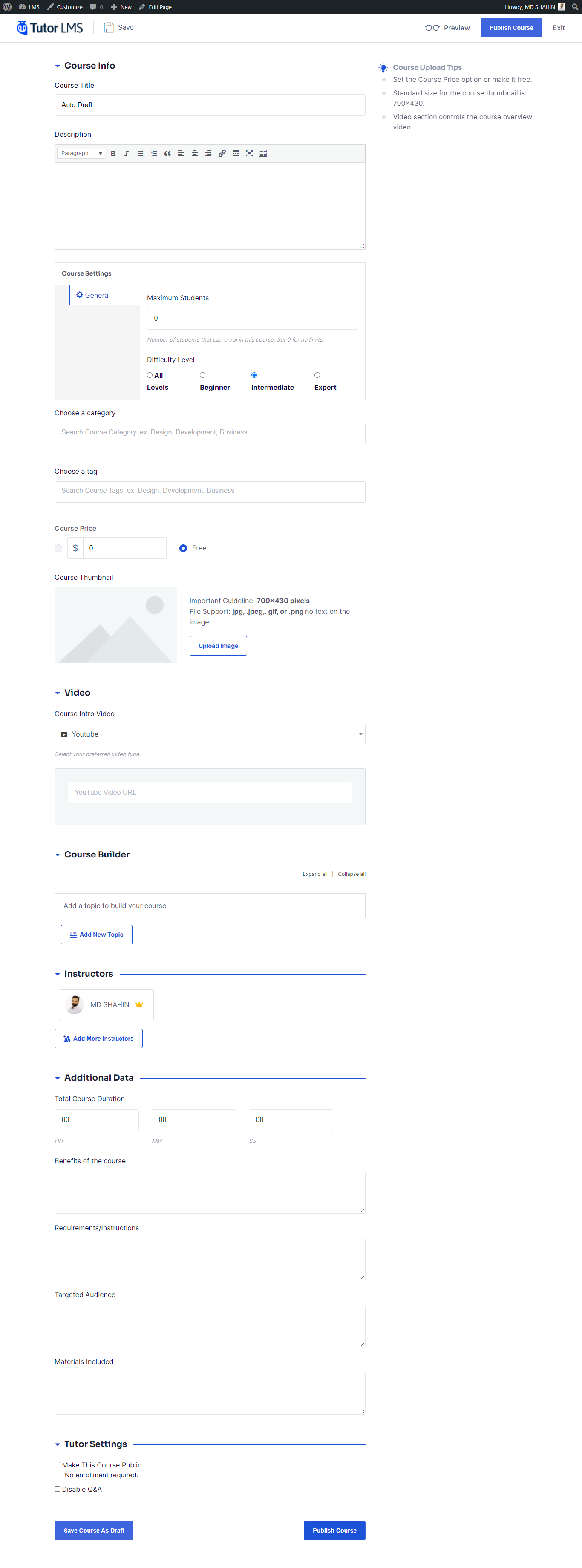Click the crown icon beside MD SHAHIN
582x1568 pixels.
coord(139,1004)
